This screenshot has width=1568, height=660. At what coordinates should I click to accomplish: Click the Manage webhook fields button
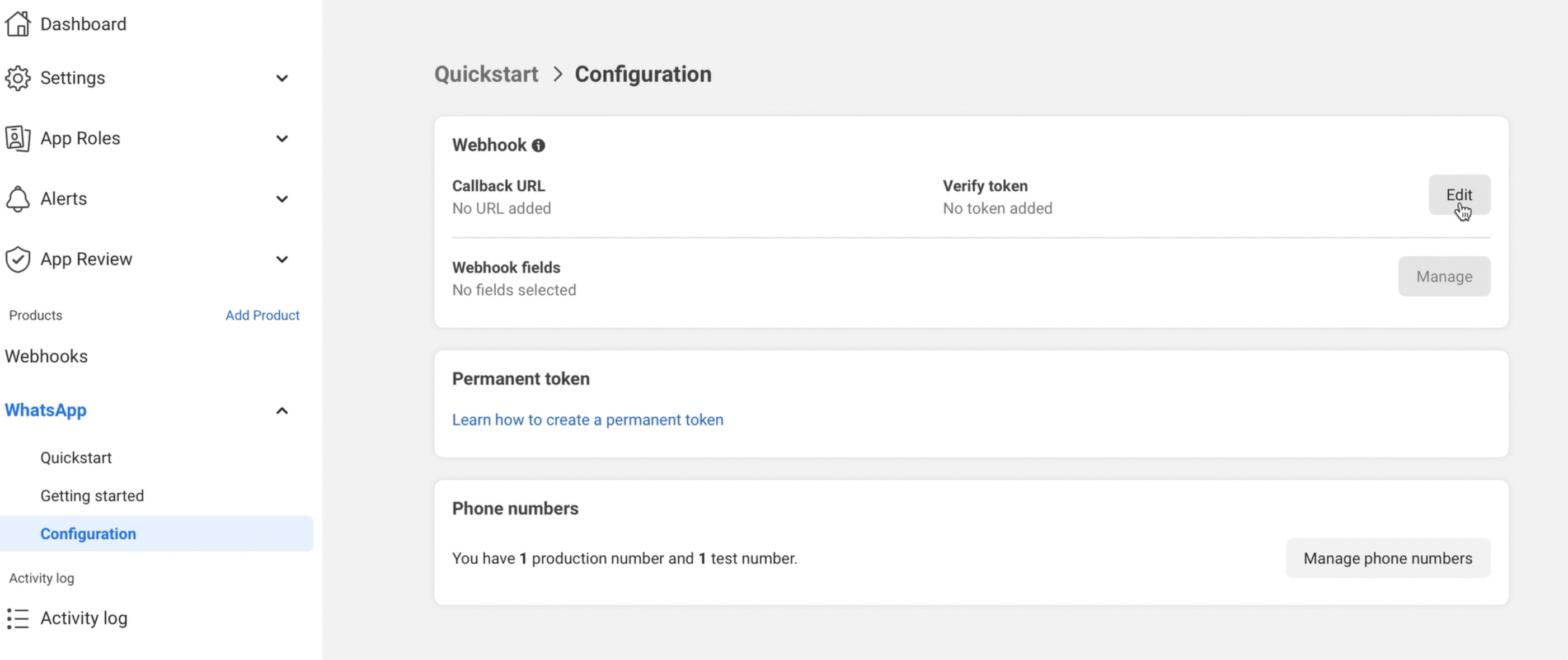(1444, 276)
